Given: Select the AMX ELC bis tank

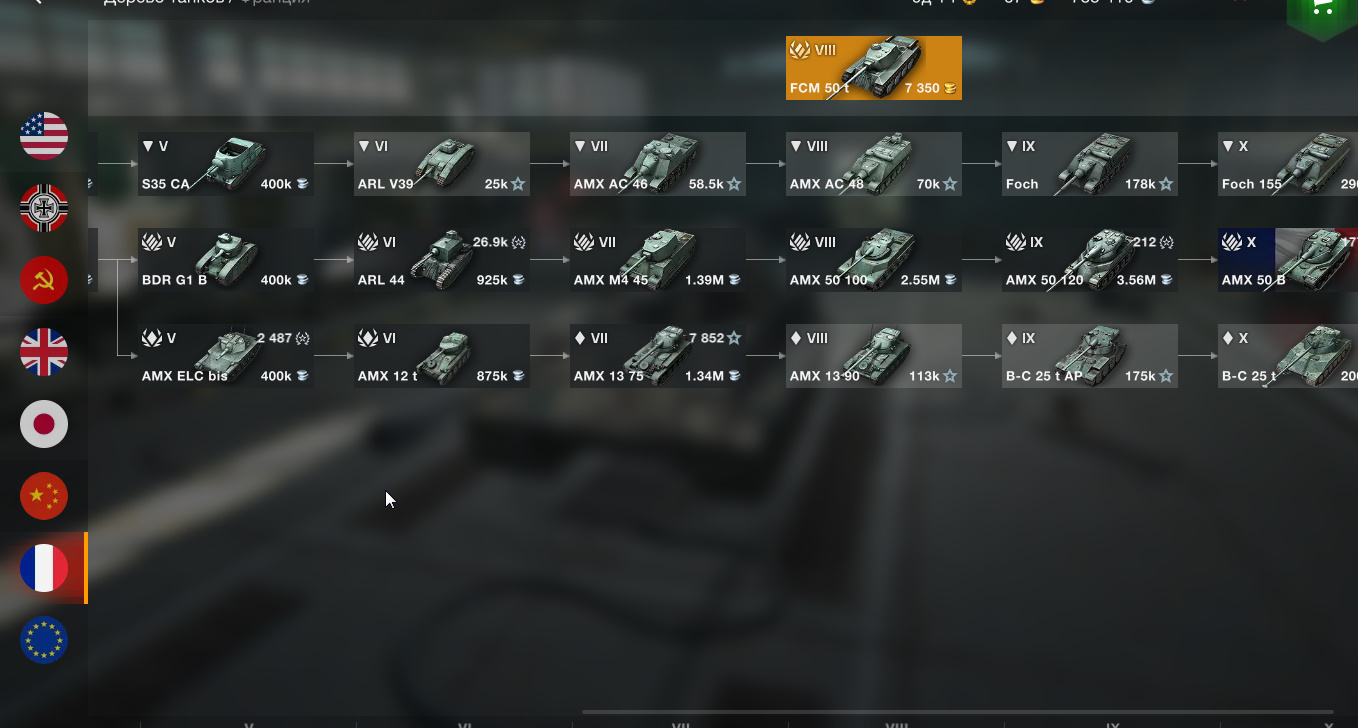Looking at the screenshot, I should coord(226,356).
